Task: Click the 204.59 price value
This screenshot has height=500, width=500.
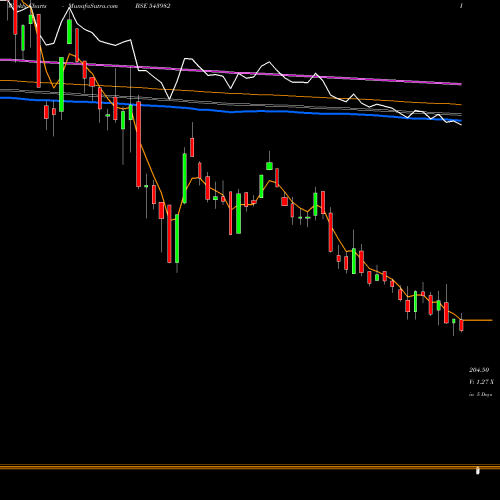Action: (x=479, y=370)
